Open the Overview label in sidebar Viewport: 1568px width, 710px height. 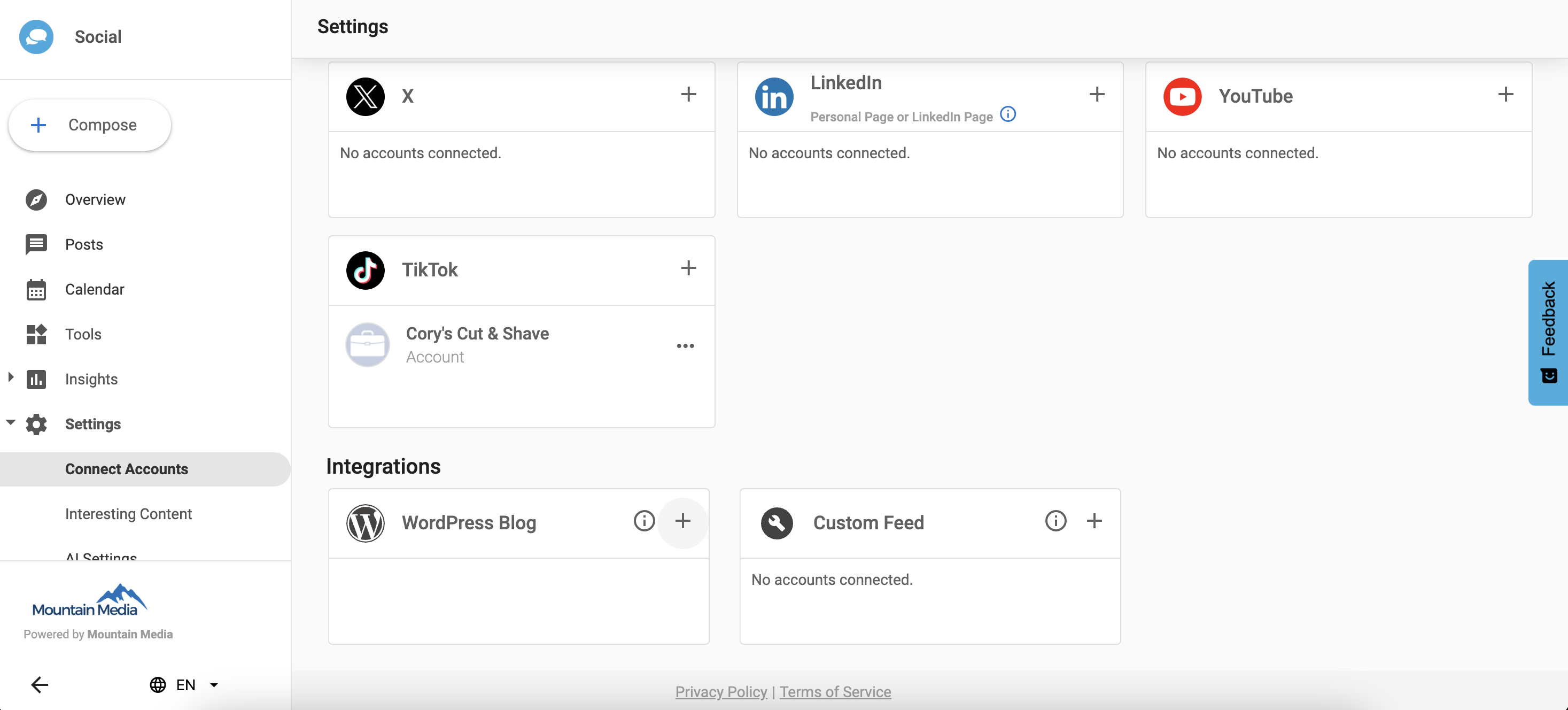pyautogui.click(x=95, y=200)
